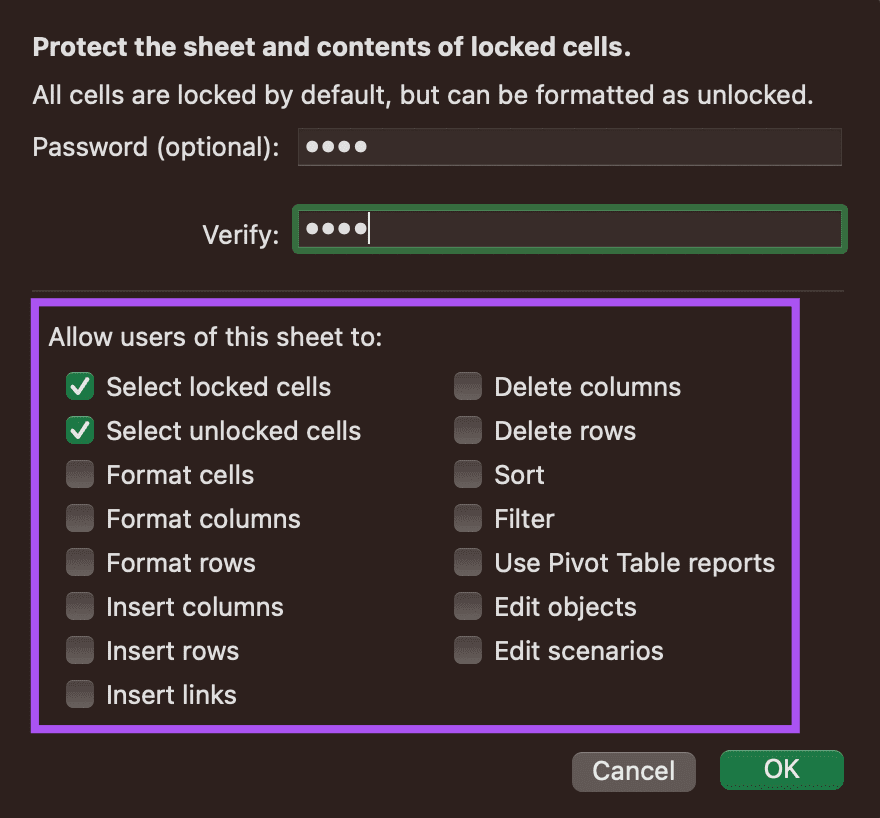
Task: Enable Use Pivot Table reports
Action: (468, 562)
